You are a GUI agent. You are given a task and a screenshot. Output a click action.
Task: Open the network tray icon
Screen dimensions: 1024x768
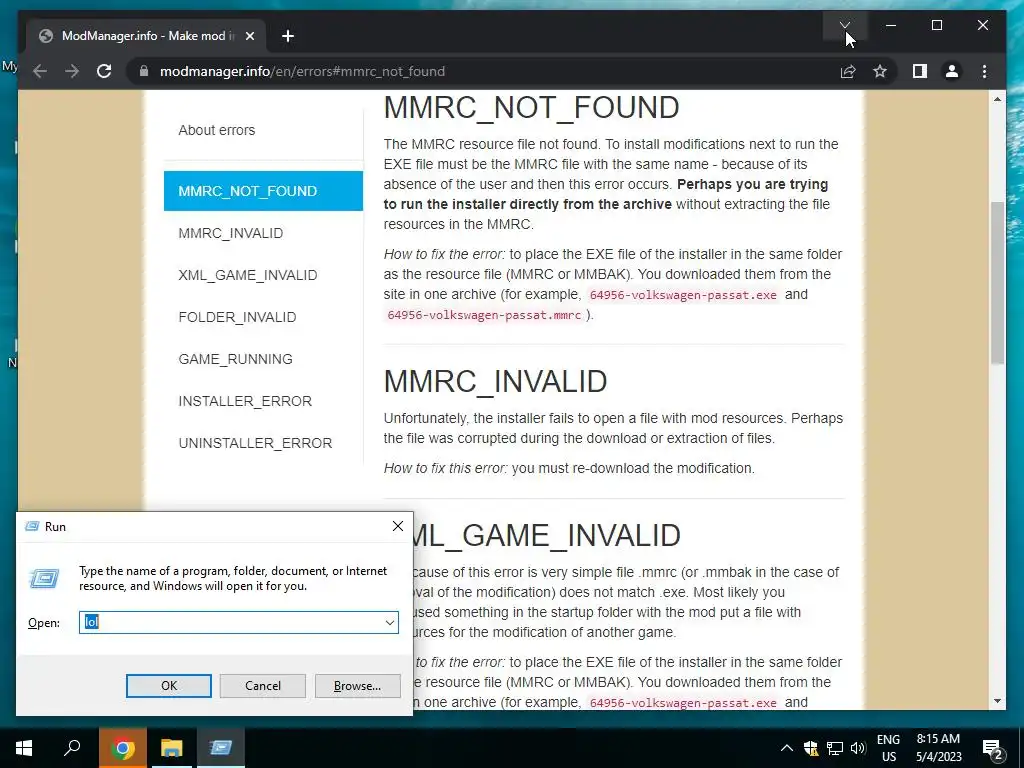pos(835,748)
